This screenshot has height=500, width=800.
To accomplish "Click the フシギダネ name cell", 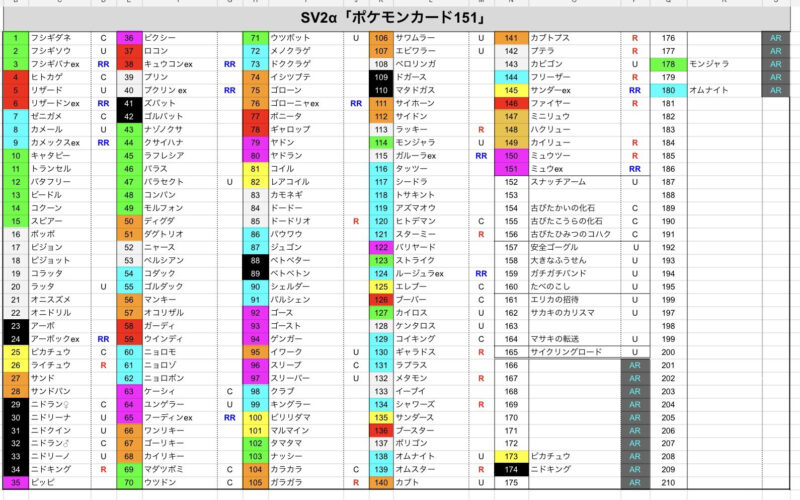I will click(x=60, y=38).
